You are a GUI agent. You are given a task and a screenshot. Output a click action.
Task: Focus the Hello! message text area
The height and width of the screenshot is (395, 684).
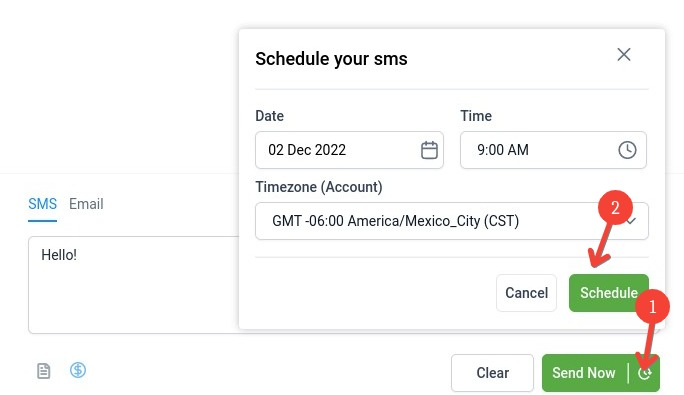(x=133, y=285)
